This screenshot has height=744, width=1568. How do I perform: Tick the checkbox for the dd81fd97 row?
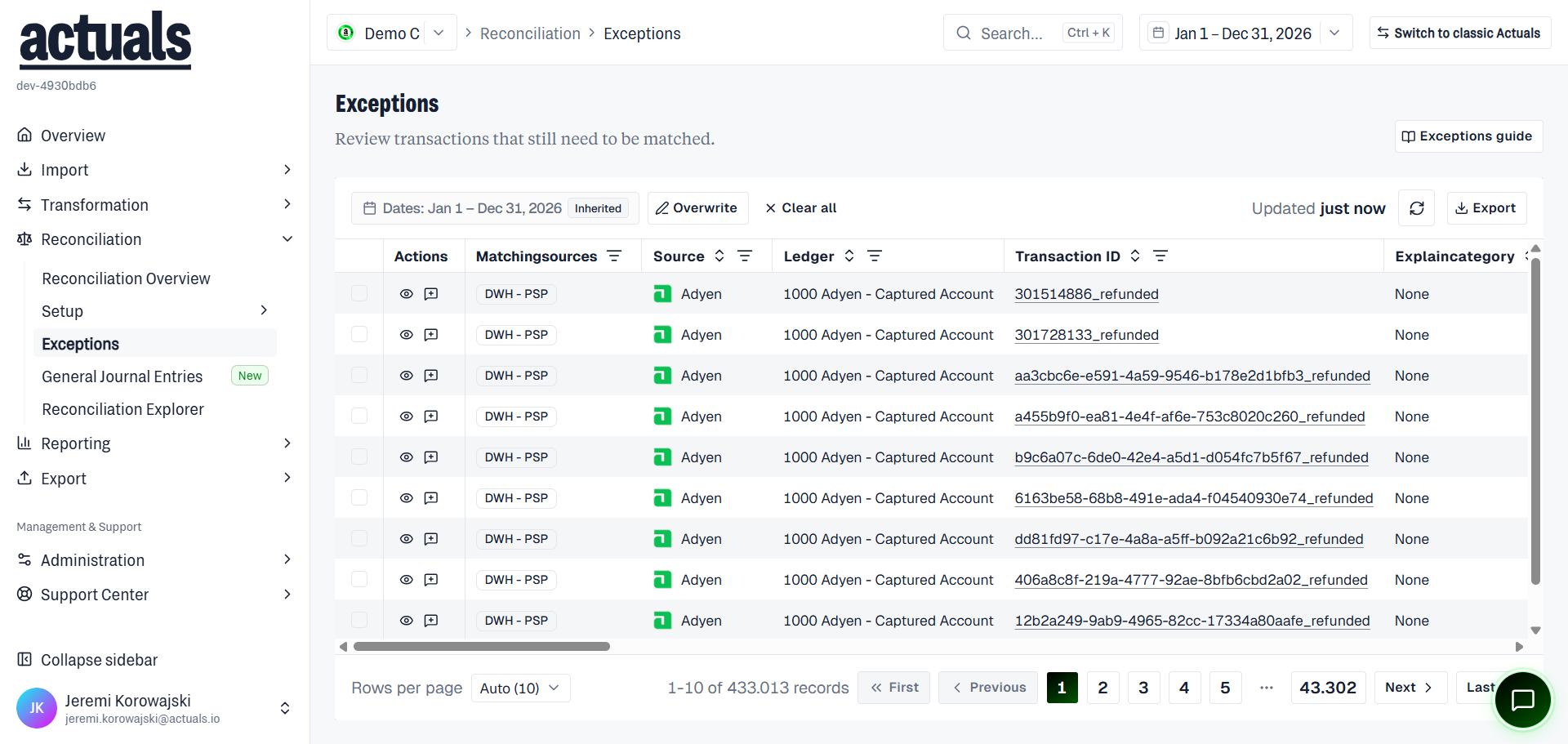pyautogui.click(x=359, y=538)
